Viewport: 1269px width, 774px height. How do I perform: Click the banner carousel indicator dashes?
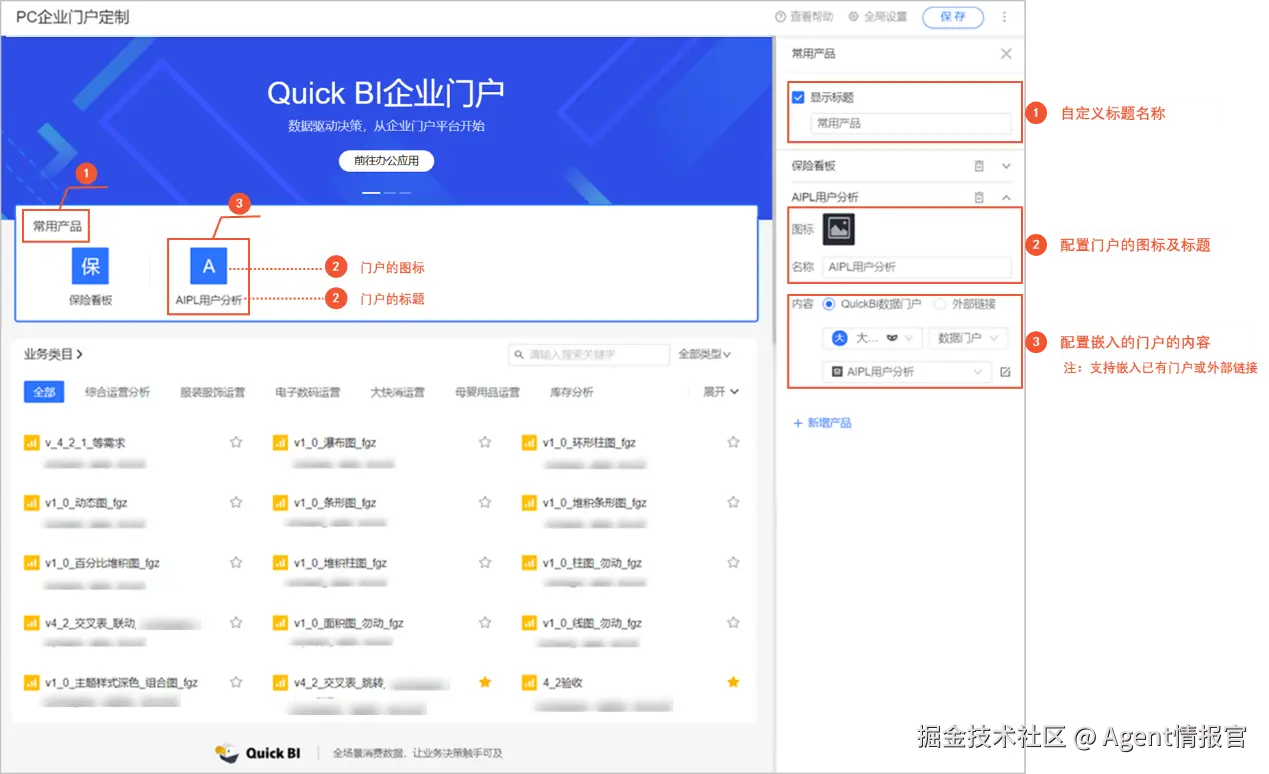click(386, 192)
